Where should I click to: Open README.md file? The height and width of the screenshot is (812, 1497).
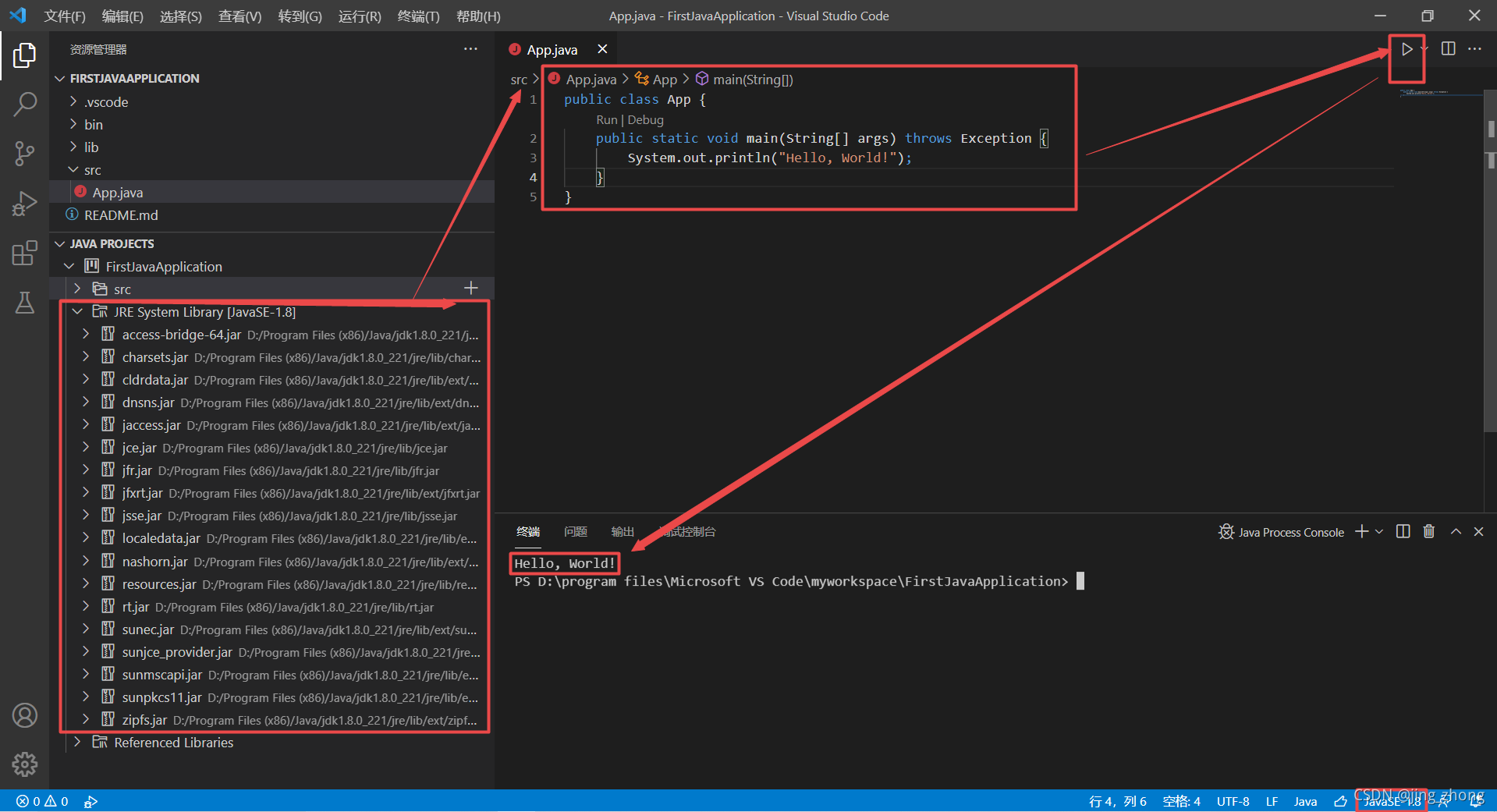pyautogui.click(x=272, y=215)
